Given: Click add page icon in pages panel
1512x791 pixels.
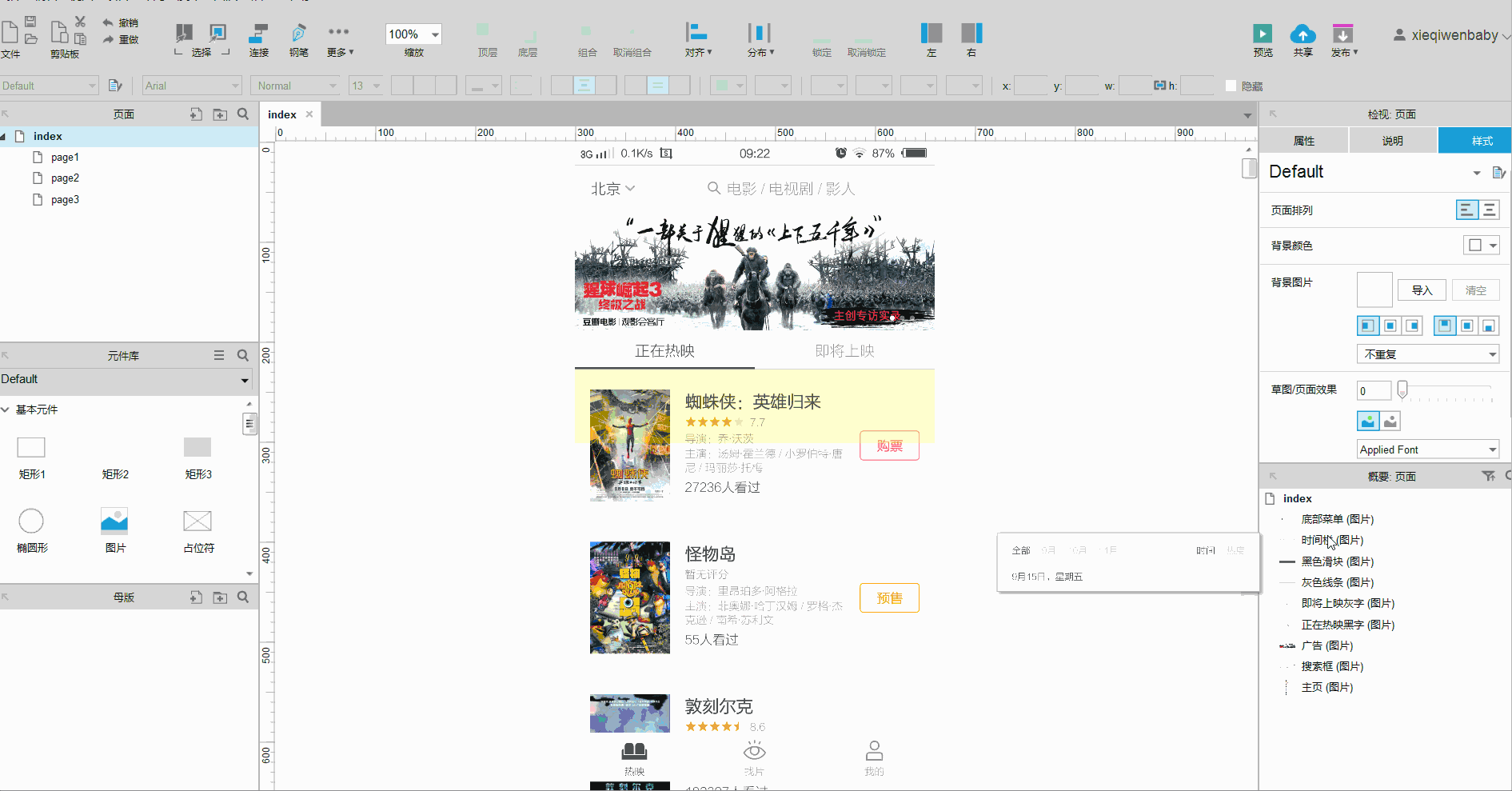Looking at the screenshot, I should (x=196, y=114).
